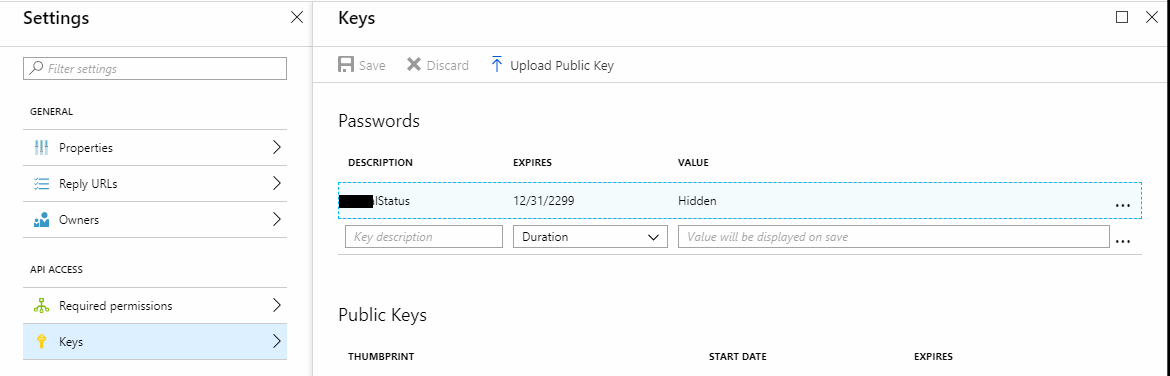Viewport: 1170px width, 376px height.
Task: Click the Required permissions hierarchy icon
Action: (42, 306)
